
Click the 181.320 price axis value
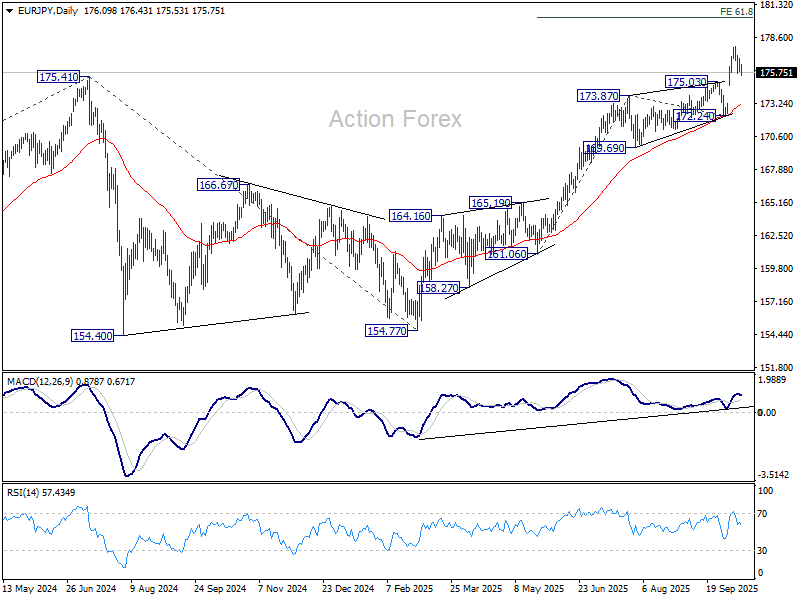[x=777, y=5]
